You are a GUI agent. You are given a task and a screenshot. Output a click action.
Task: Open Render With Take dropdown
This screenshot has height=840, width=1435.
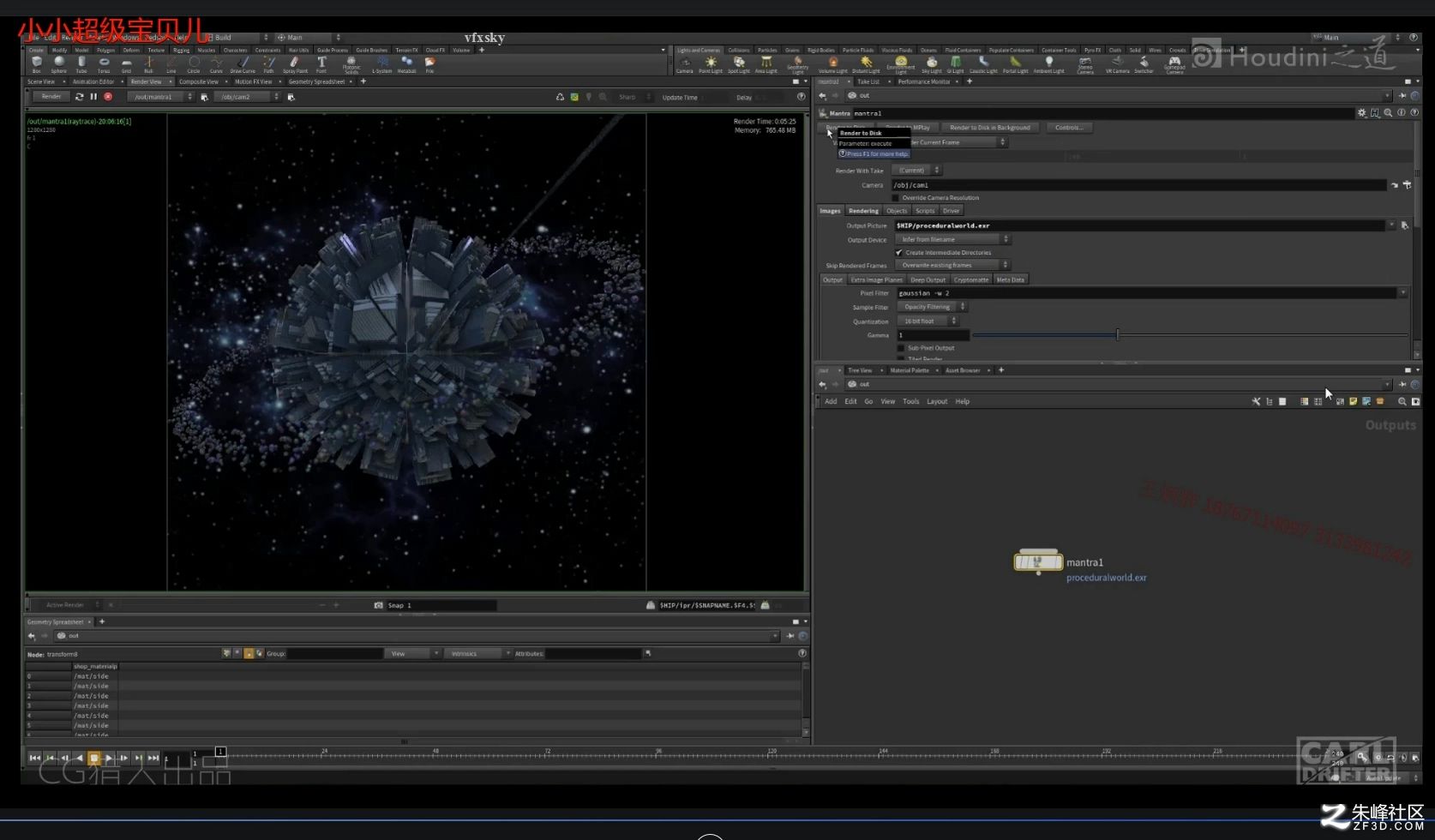[x=917, y=171]
